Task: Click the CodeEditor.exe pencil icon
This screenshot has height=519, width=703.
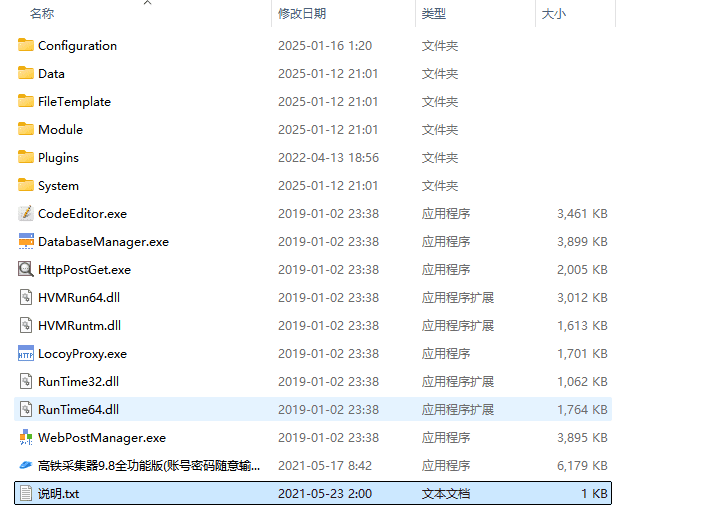Action: coord(26,213)
